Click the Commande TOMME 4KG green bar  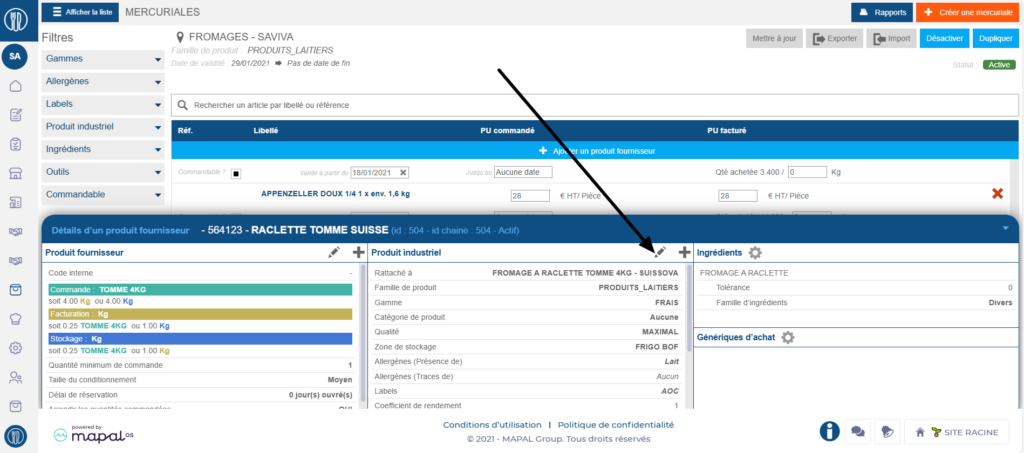pos(200,290)
